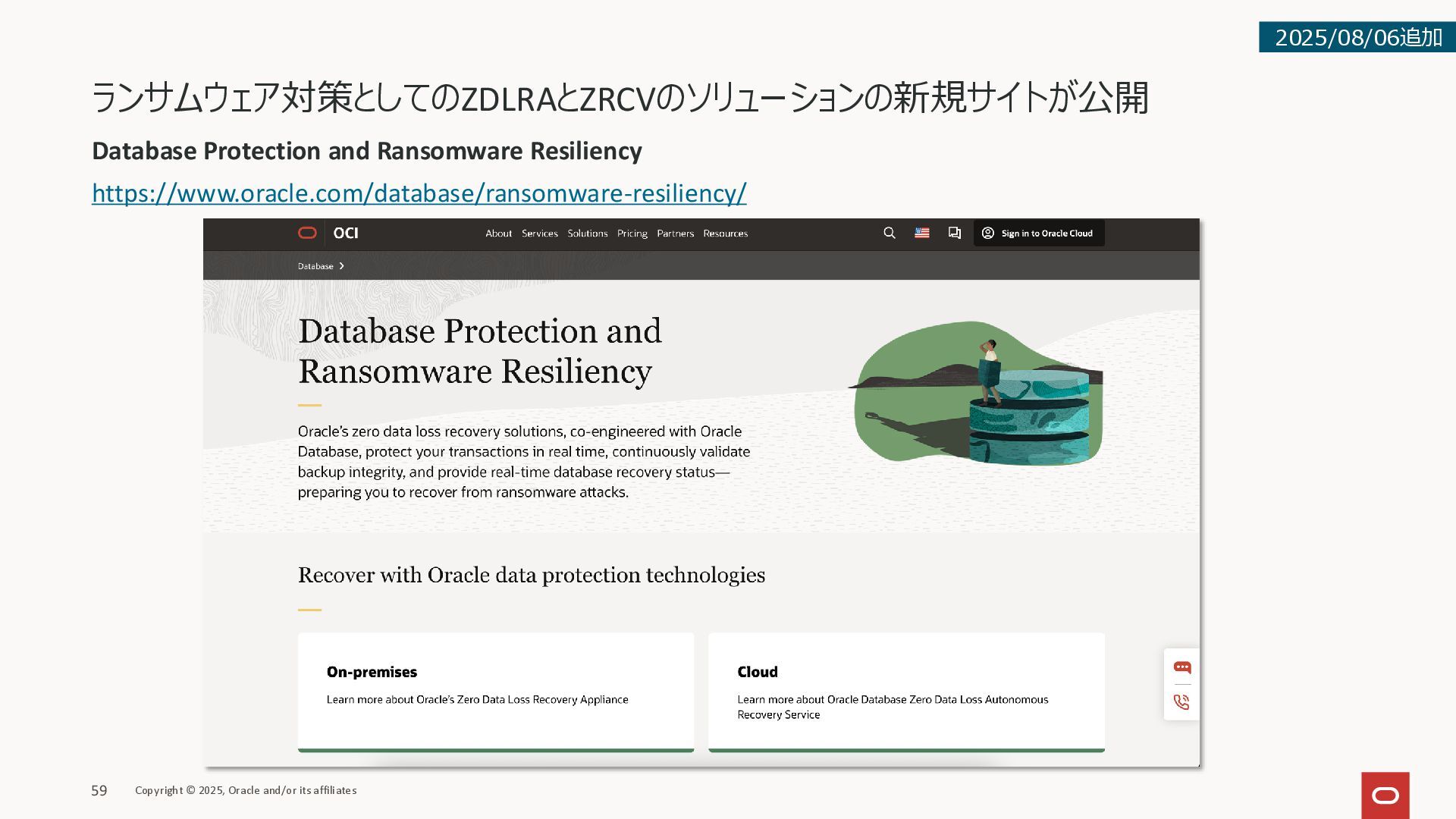Image resolution: width=1456 pixels, height=819 pixels.
Task: Click the 2025/08/06追加 date badge
Action: click(x=1357, y=37)
